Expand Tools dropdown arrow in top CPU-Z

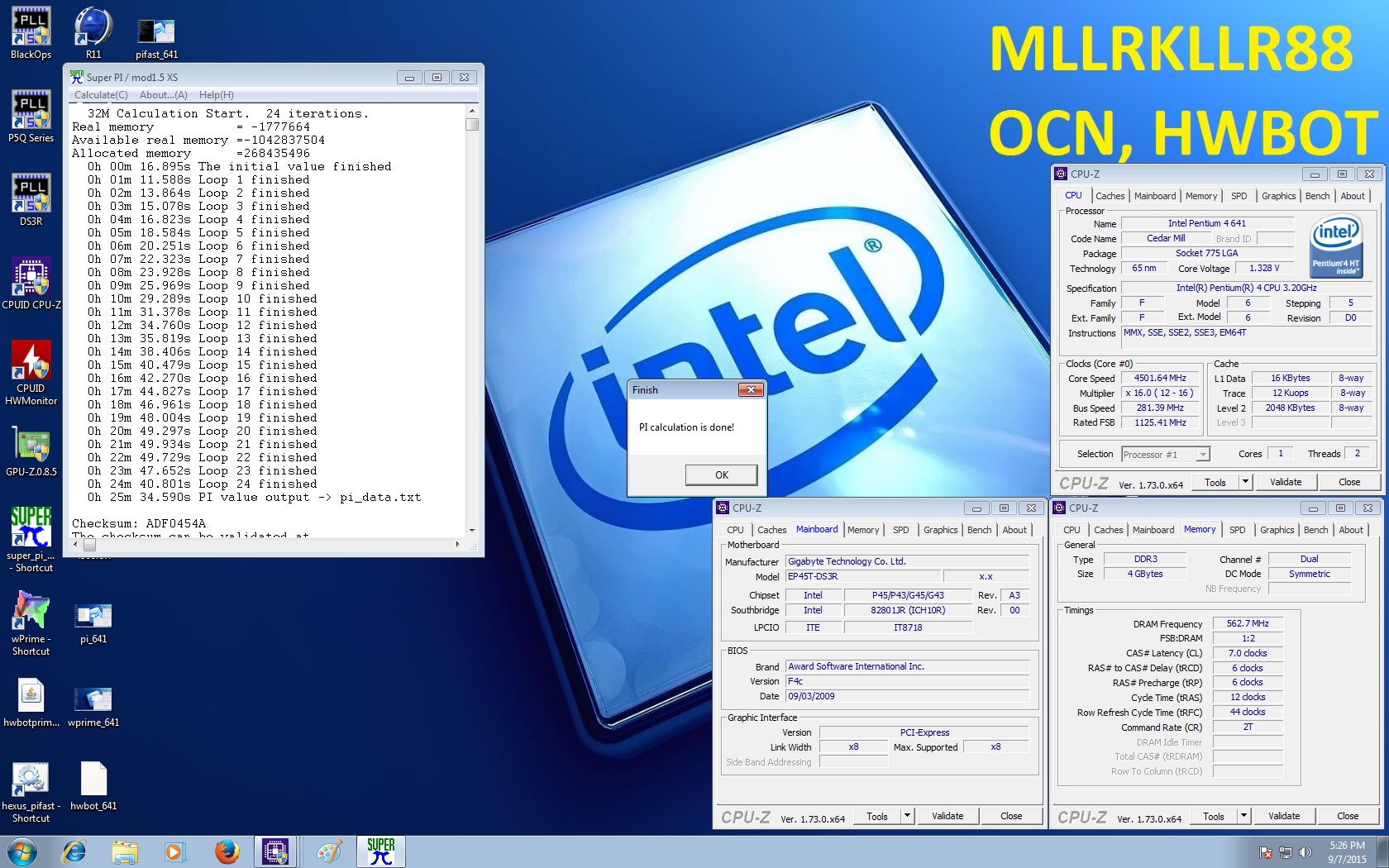click(x=1245, y=482)
